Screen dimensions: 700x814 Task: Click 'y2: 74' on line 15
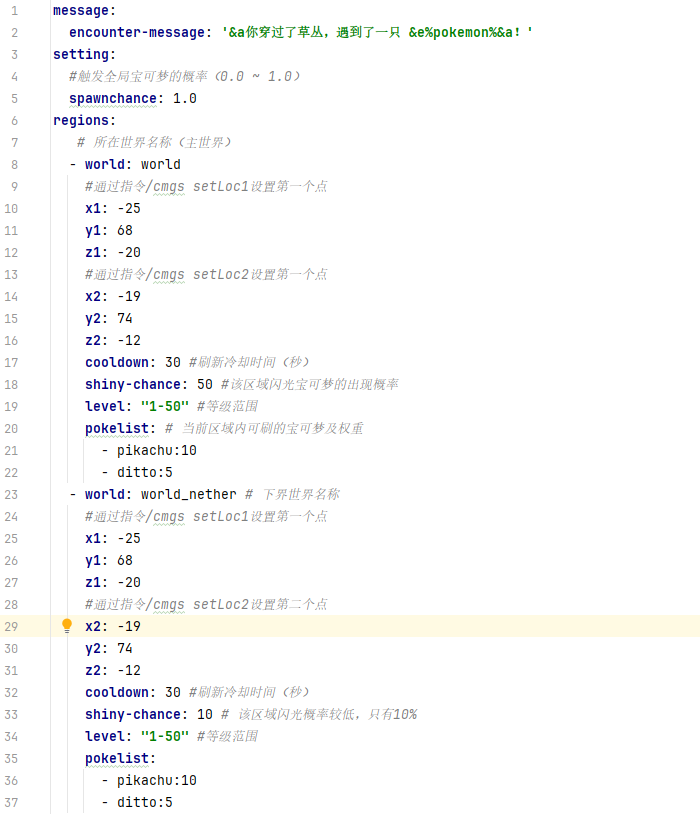tap(109, 318)
